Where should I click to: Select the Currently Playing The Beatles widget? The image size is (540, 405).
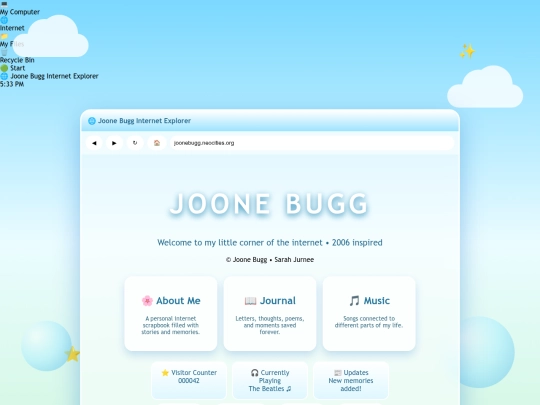point(270,380)
